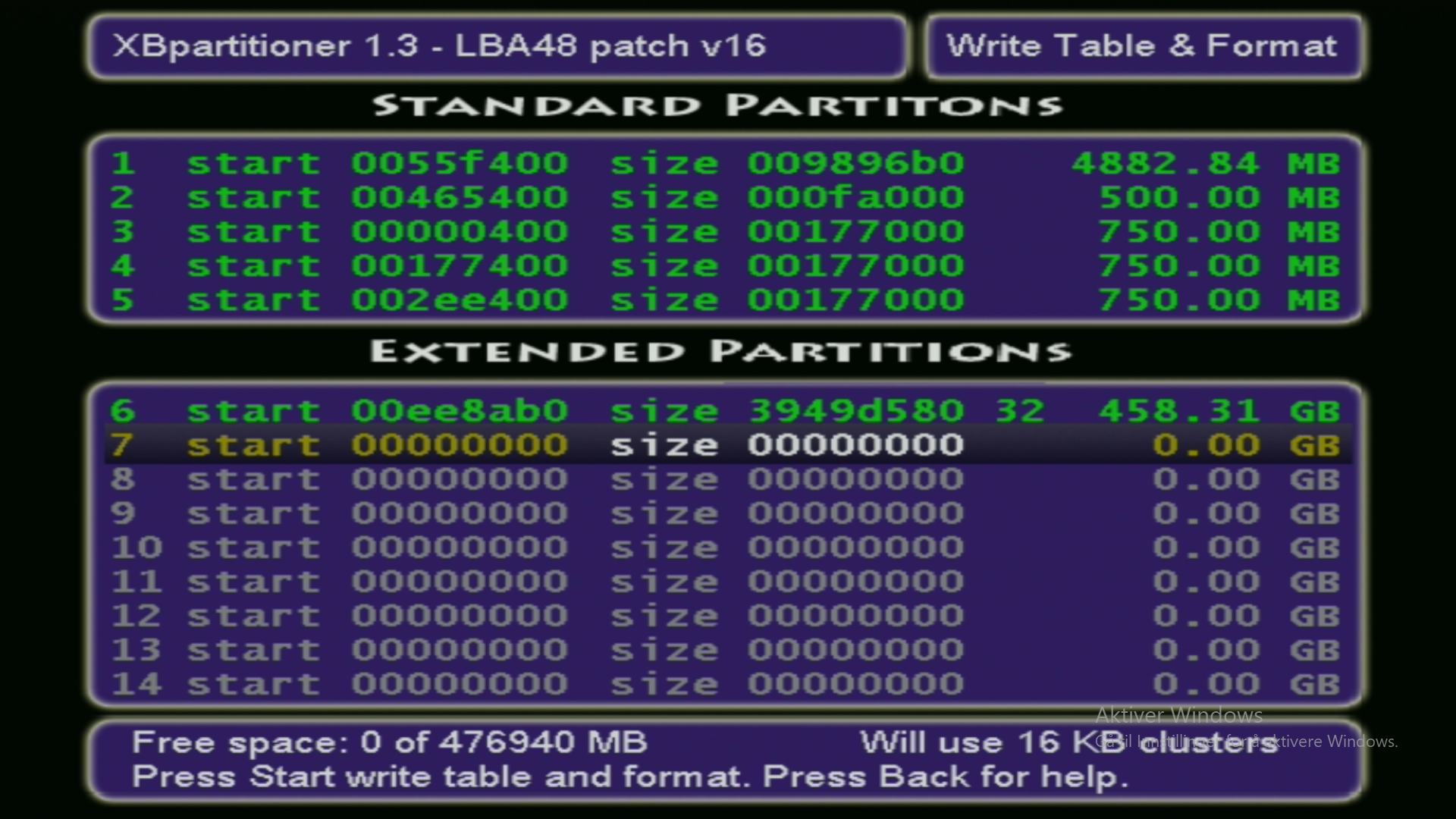This screenshot has width=1456, height=819.
Task: Click cluster value 32 in partition 6 row
Action: click(x=1020, y=411)
